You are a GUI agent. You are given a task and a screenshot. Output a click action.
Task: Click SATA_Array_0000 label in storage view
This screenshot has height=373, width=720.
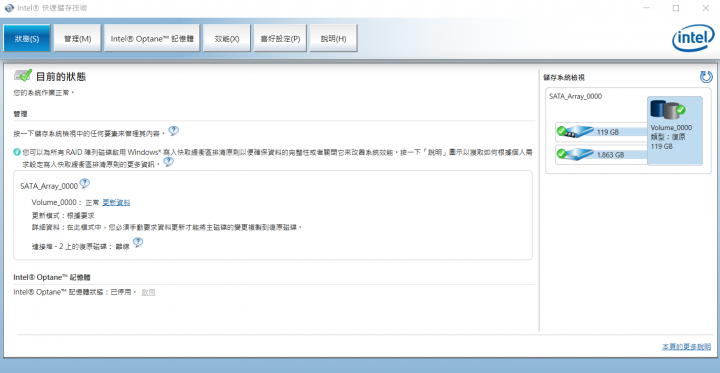point(575,96)
